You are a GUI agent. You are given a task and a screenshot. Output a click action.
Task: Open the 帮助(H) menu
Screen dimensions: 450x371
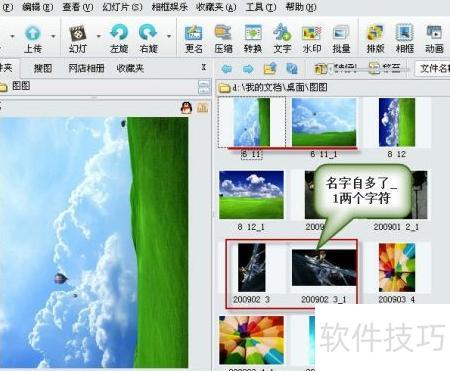pos(301,7)
